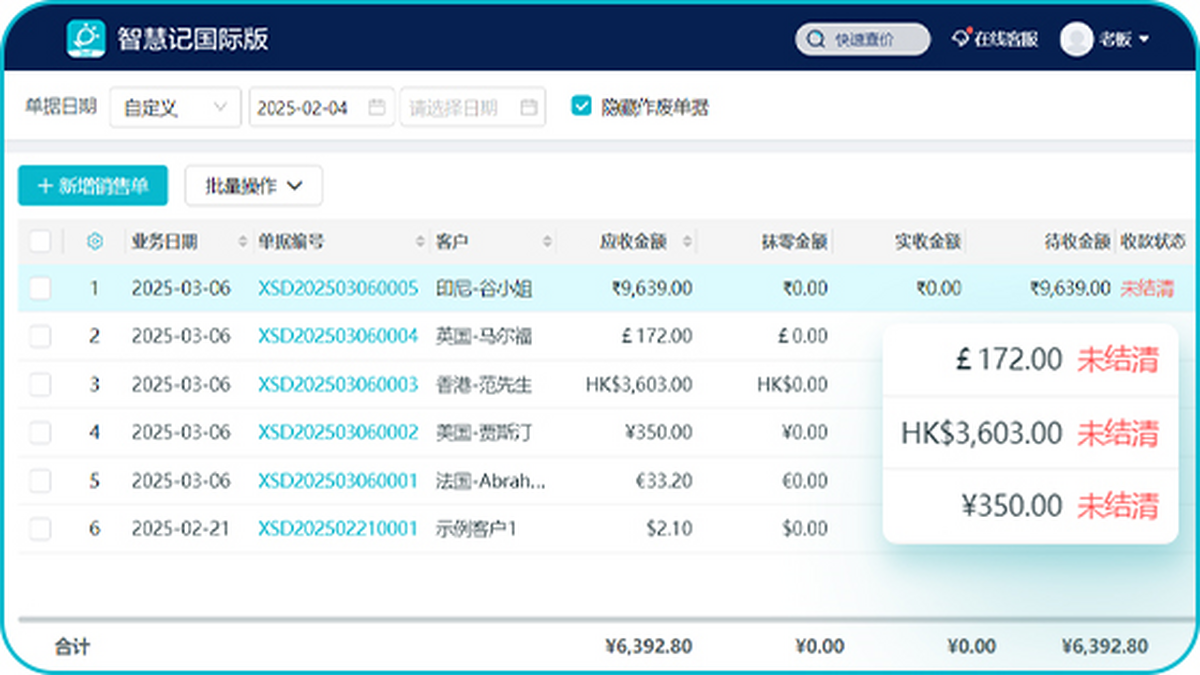Open the end date calendar icon
Viewport: 1200px width, 675px height.
(528, 108)
